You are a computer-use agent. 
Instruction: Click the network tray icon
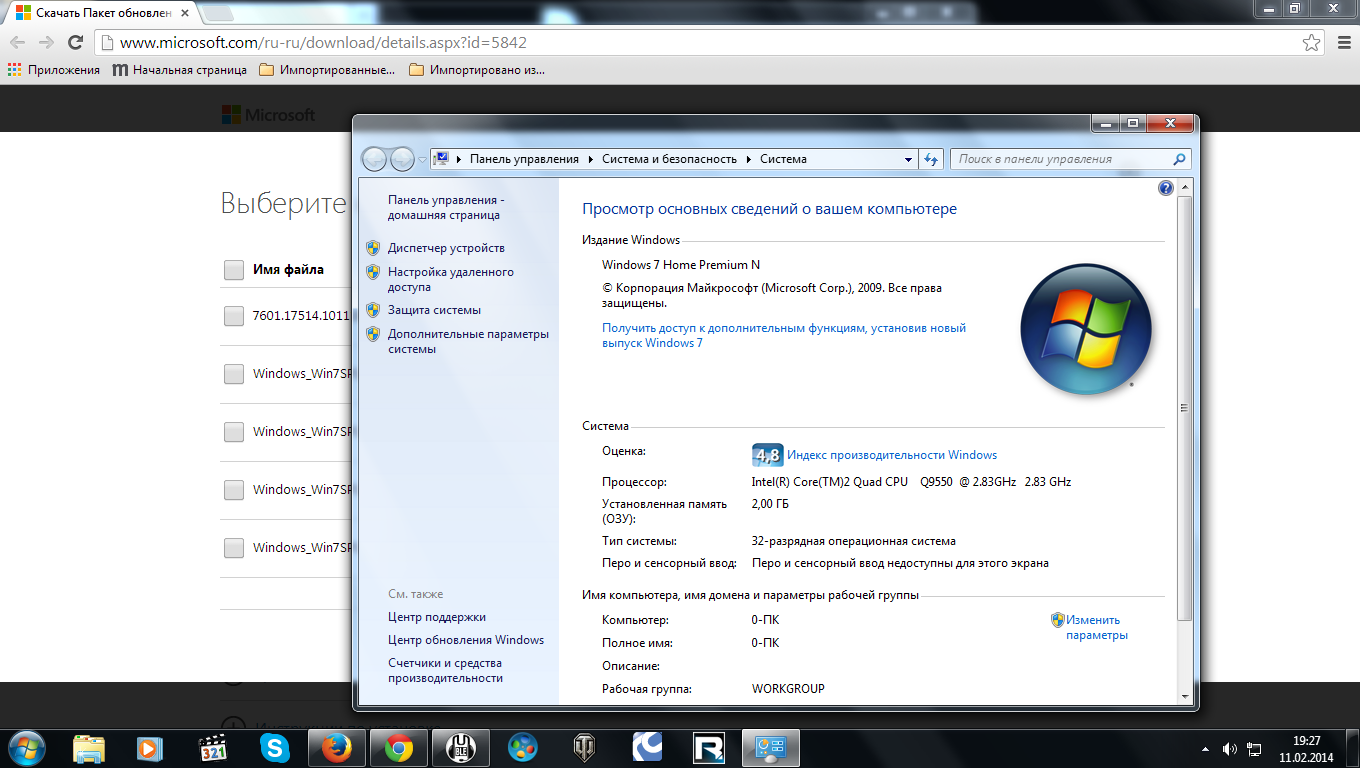(1255, 749)
